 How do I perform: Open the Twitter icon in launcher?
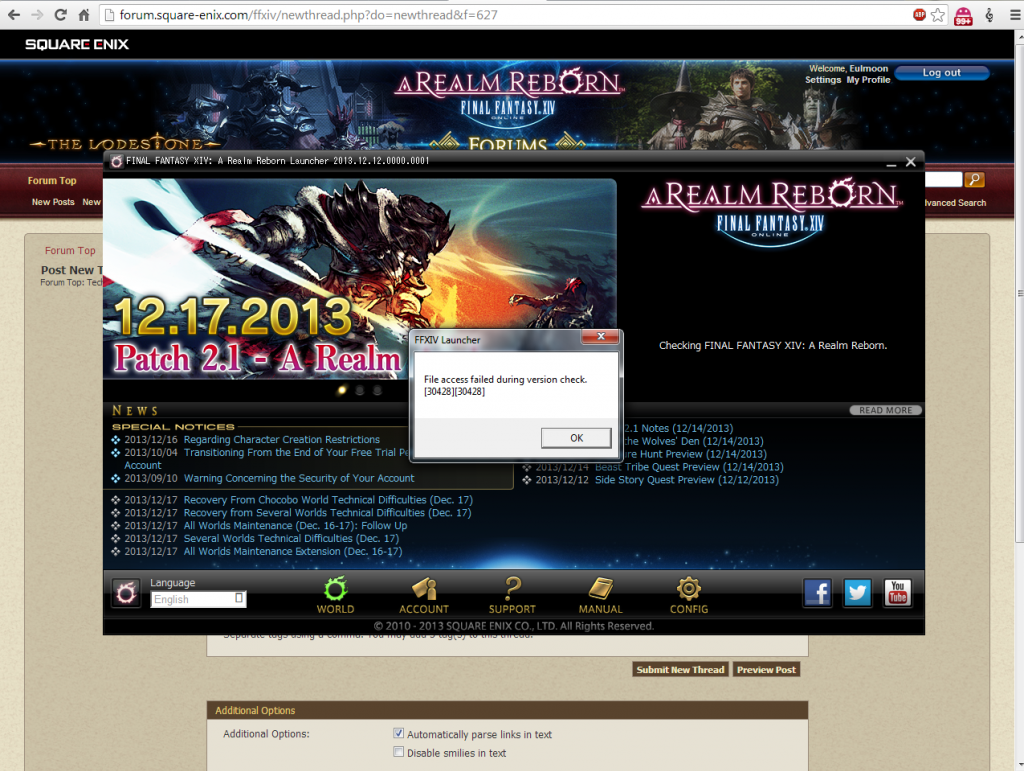coord(857,593)
